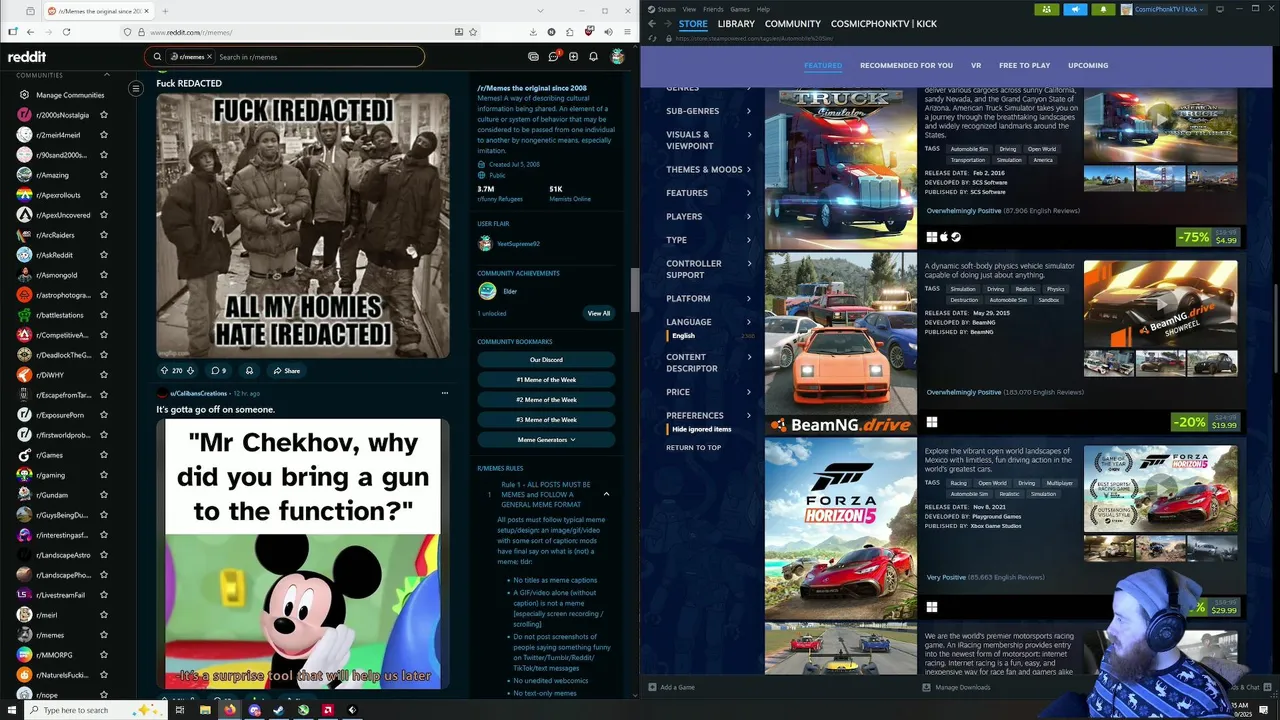Click the Reddit page vertical scrollbar
1280x720 pixels.
pyautogui.click(x=634, y=290)
